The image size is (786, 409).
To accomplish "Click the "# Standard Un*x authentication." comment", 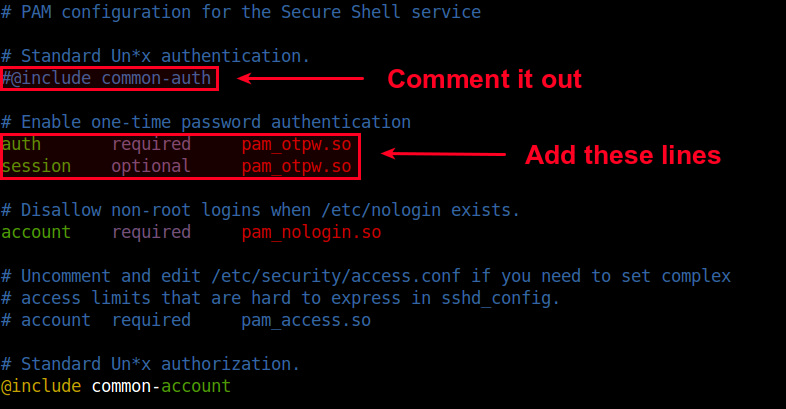I will tap(156, 56).
